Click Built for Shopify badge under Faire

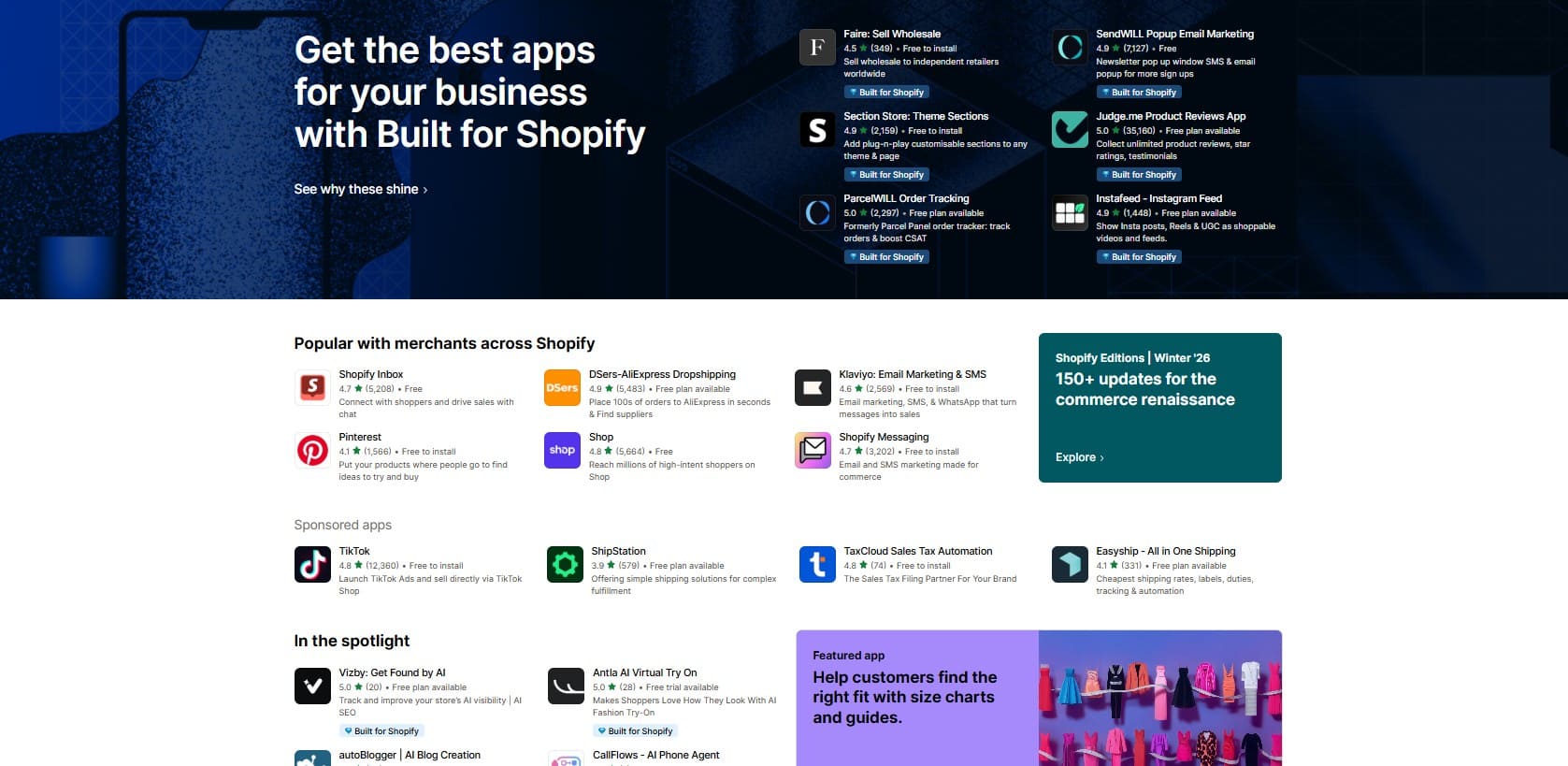886,92
